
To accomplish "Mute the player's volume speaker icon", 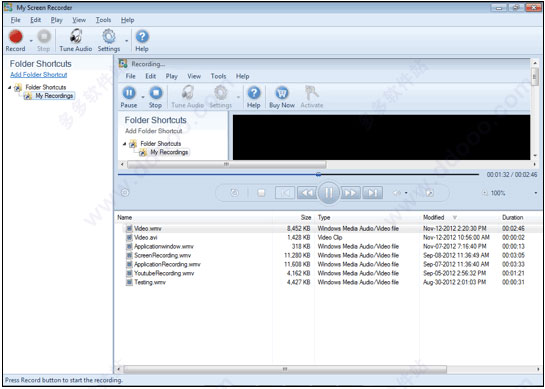I will pyautogui.click(x=397, y=193).
